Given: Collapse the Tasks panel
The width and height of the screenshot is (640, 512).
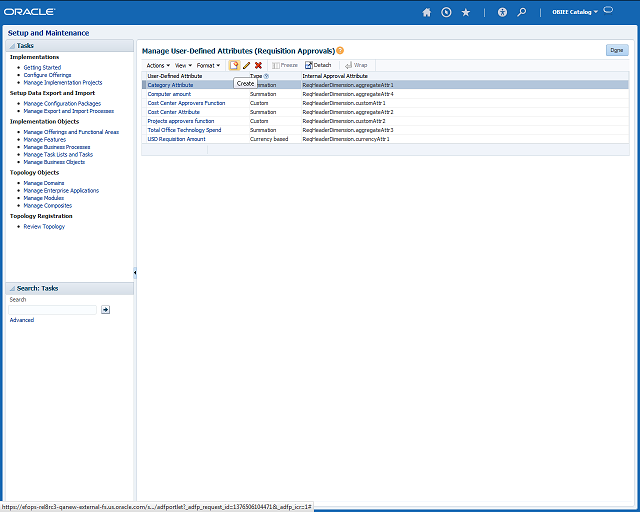Looking at the screenshot, I should tap(12, 46).
